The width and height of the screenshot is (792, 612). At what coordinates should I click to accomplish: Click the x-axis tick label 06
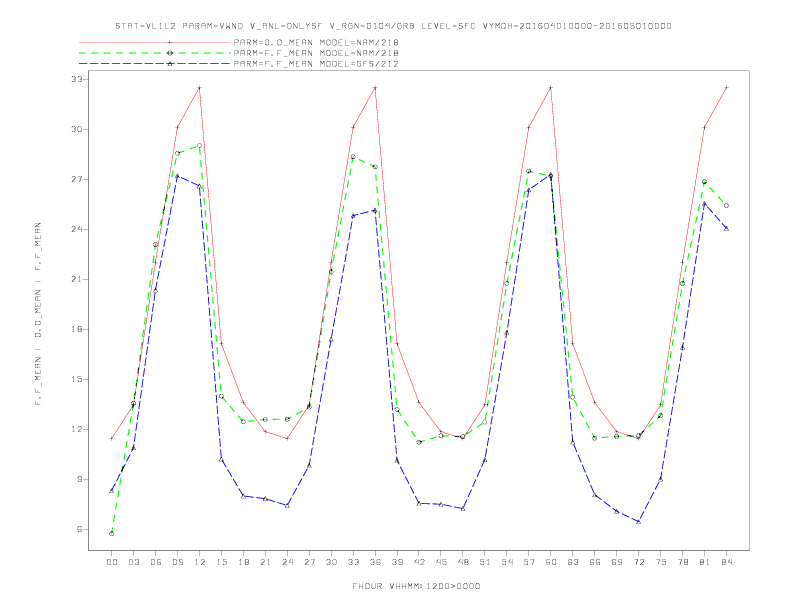point(156,562)
